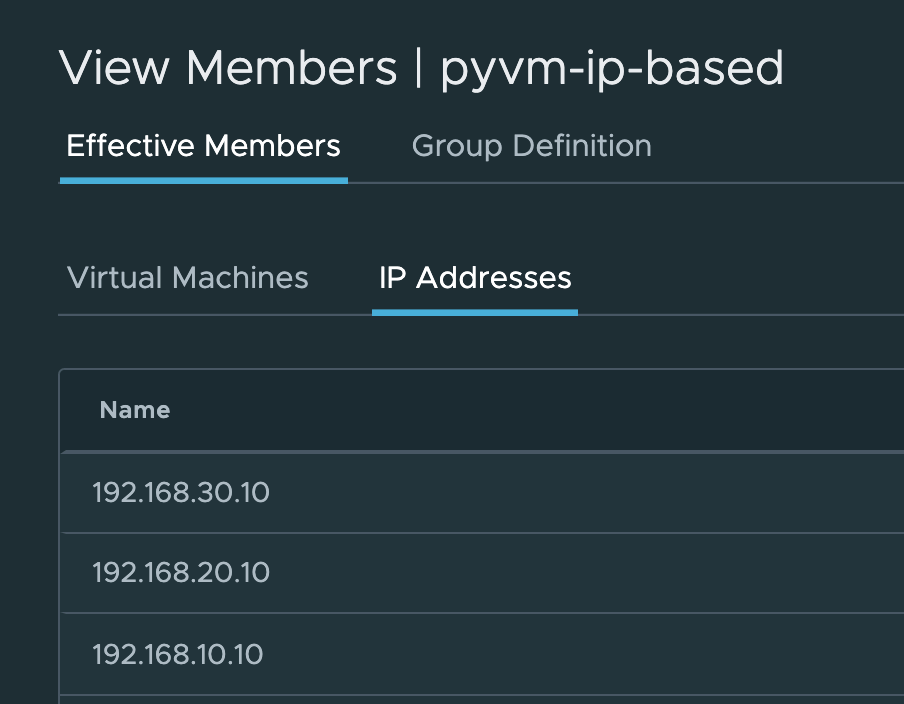Viewport: 904px width, 704px height.
Task: Click blank space in the 192.168.30.10 row
Action: click(600, 493)
